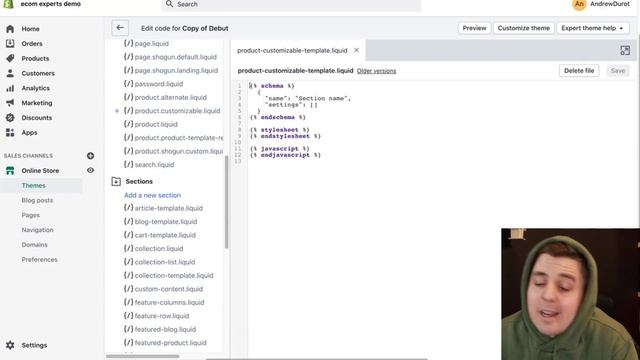Screen dimensions: 640x360
Task: Open Blog posts menu item
Action: click(x=37, y=200)
